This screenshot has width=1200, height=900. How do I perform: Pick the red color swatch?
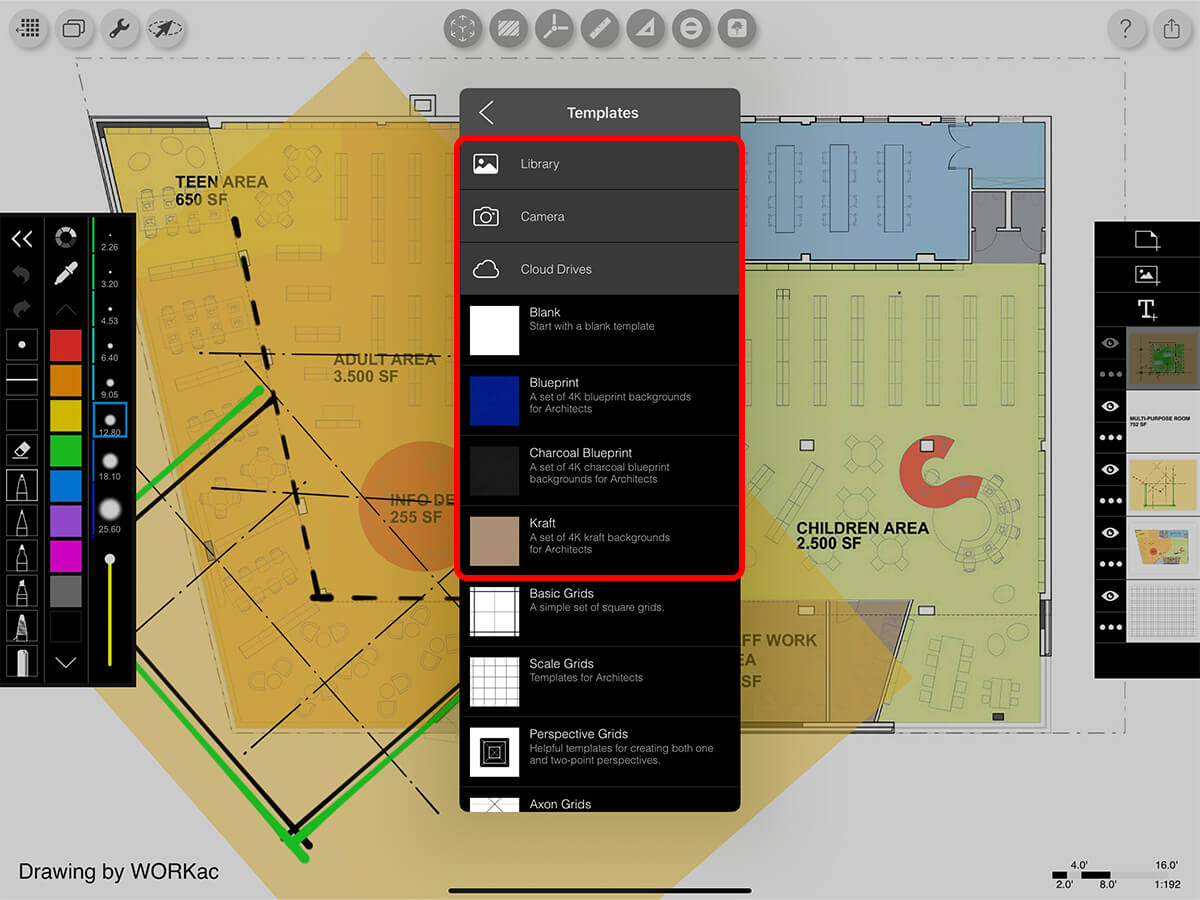pos(66,345)
